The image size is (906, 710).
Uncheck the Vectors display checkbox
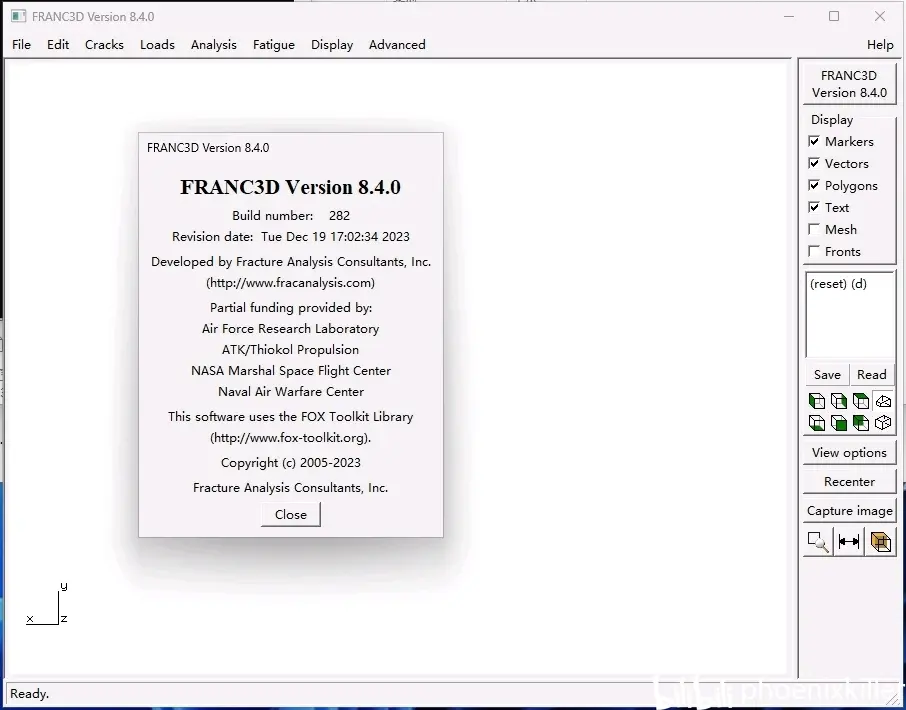tap(814, 163)
